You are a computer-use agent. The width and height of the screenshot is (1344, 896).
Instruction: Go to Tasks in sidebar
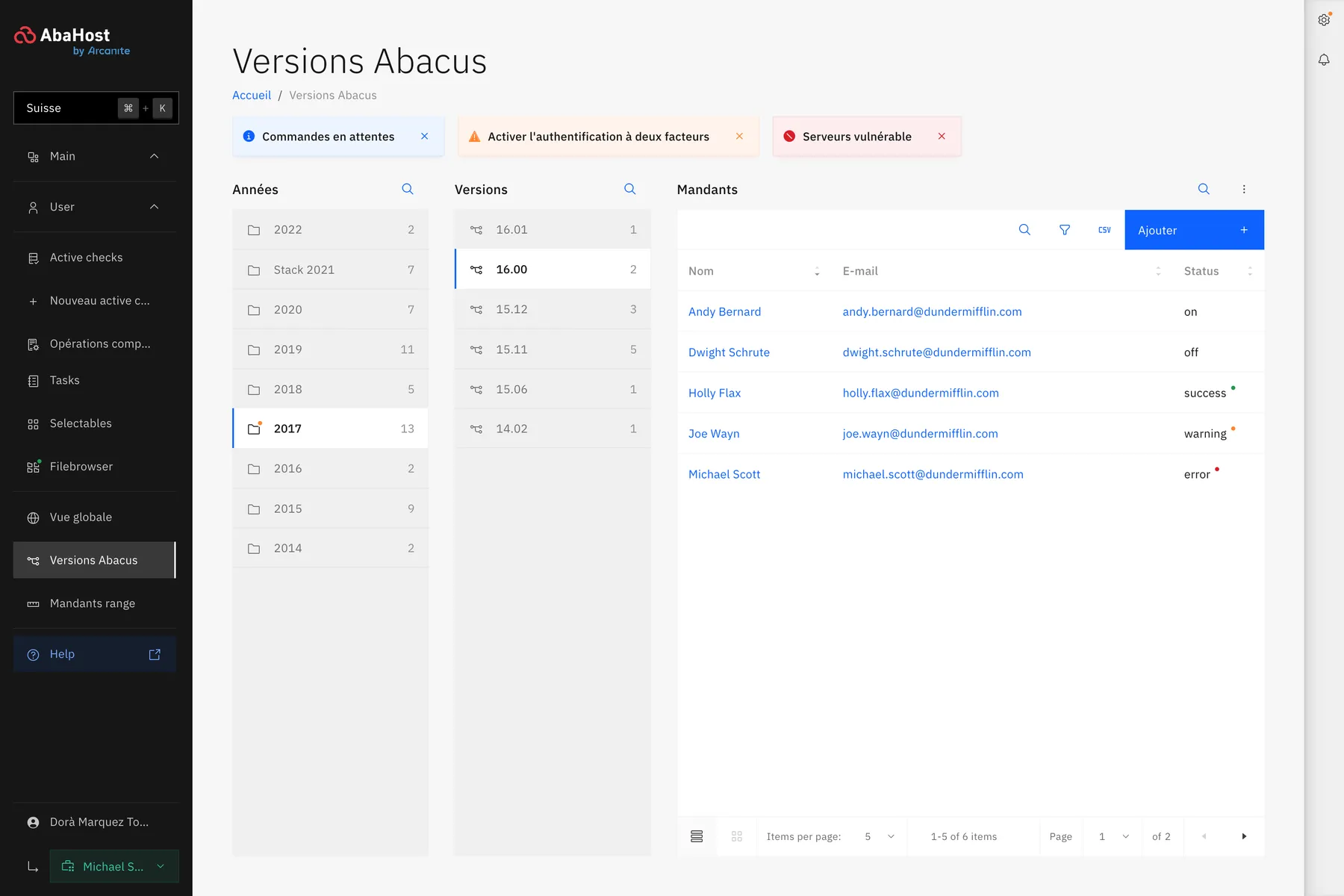(95, 381)
